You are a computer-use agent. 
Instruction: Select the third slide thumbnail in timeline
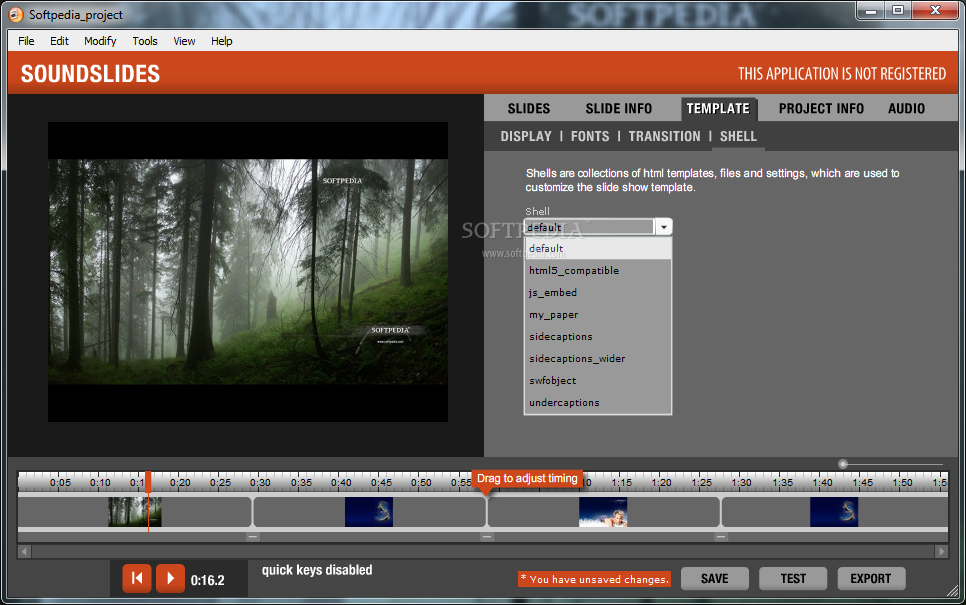tap(603, 512)
